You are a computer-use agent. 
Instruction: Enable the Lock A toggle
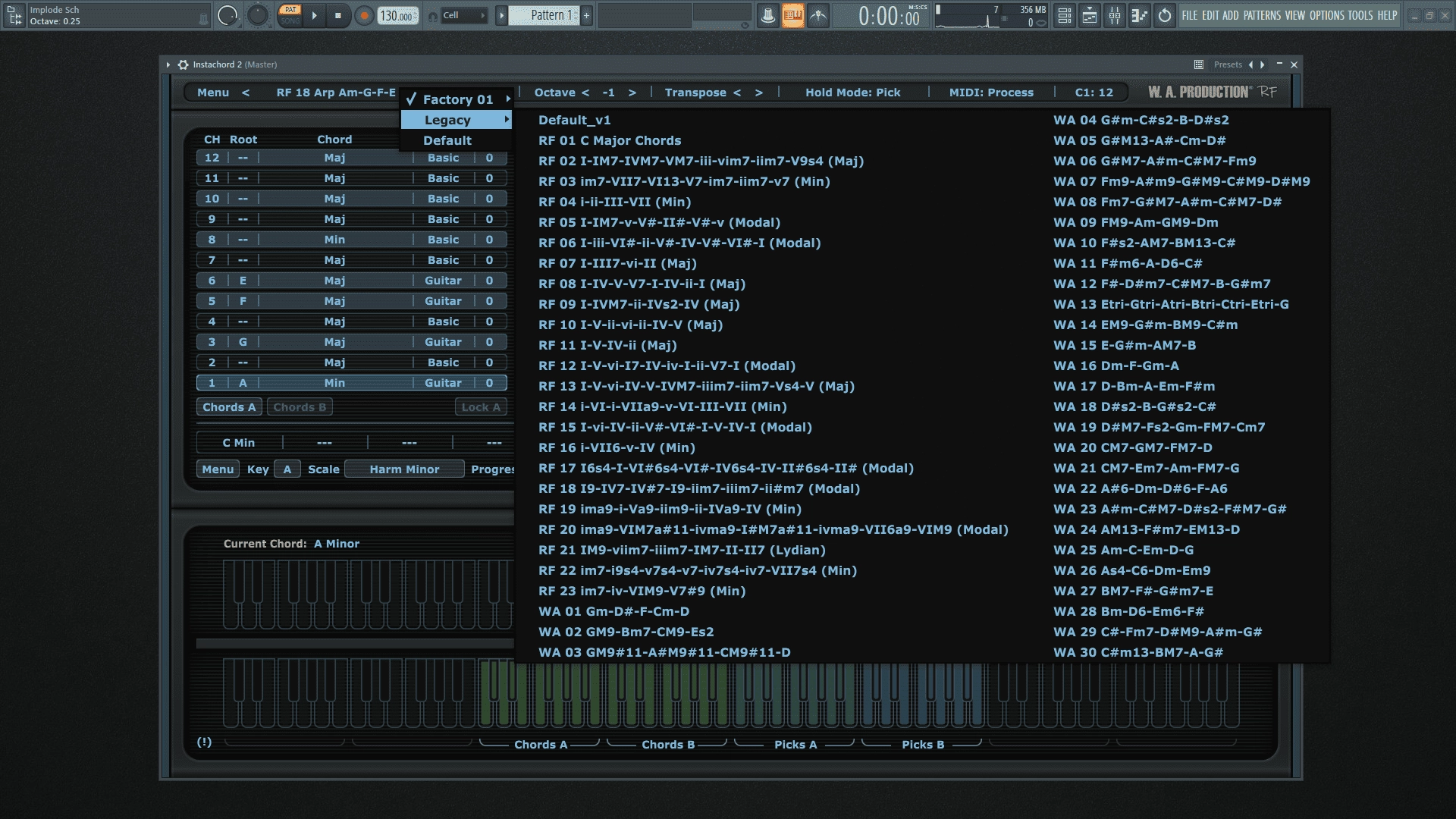(x=481, y=407)
